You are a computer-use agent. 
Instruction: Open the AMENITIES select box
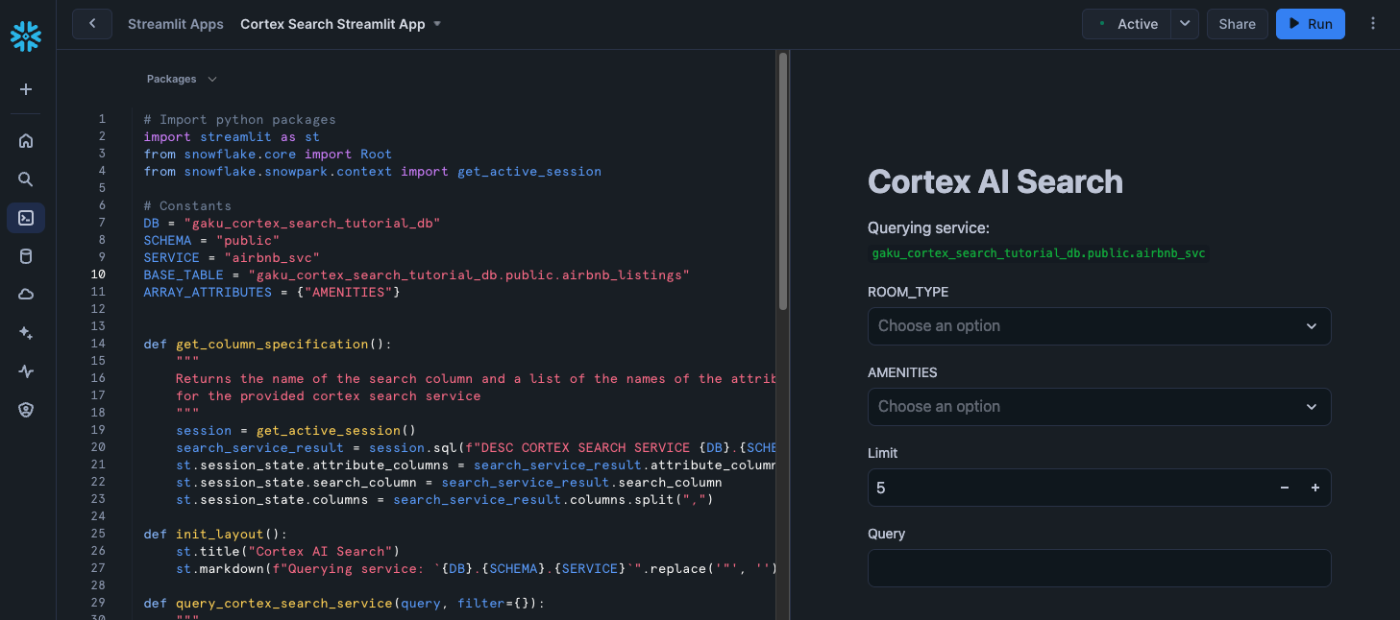tap(1099, 407)
